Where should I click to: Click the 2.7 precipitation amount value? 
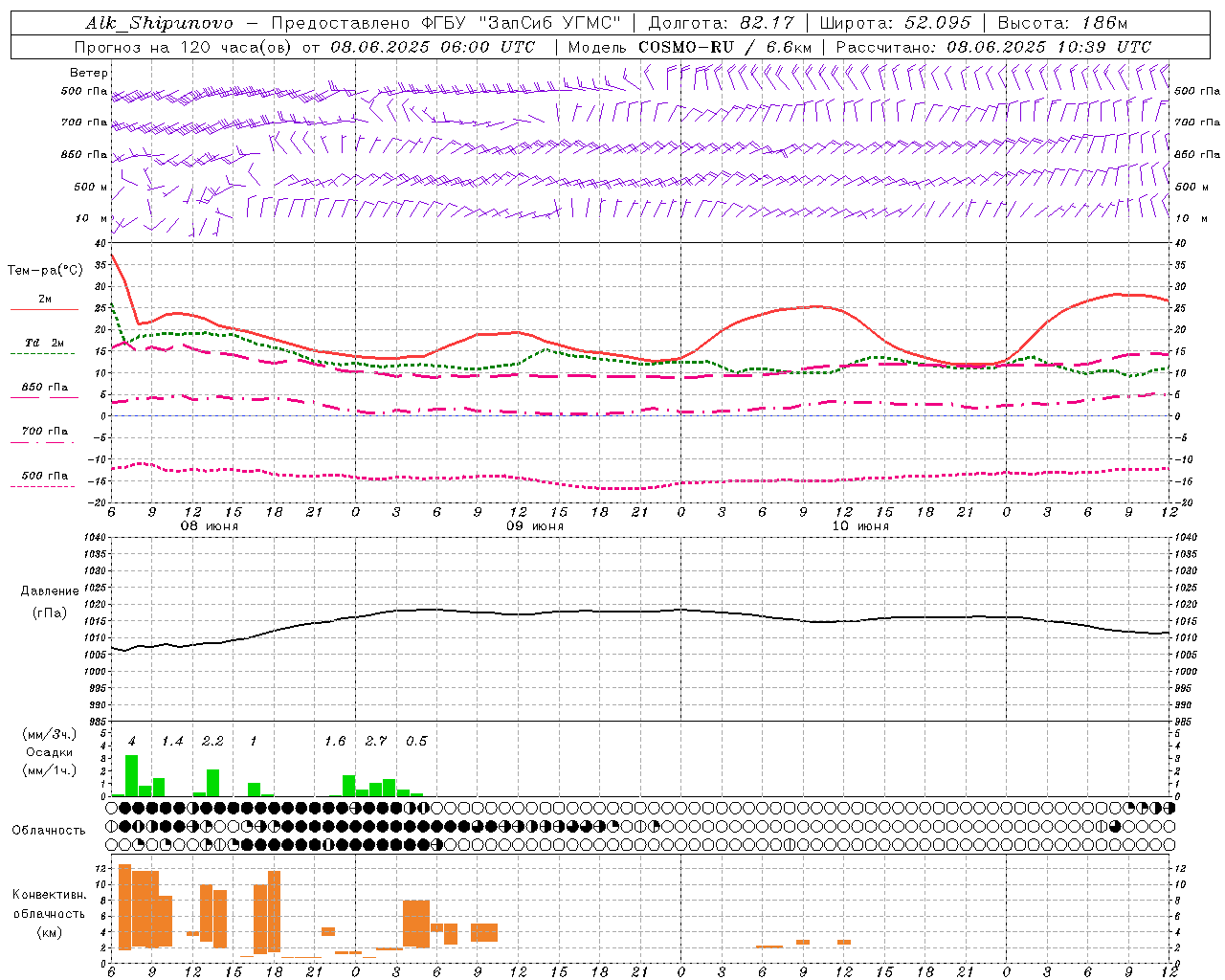[376, 742]
